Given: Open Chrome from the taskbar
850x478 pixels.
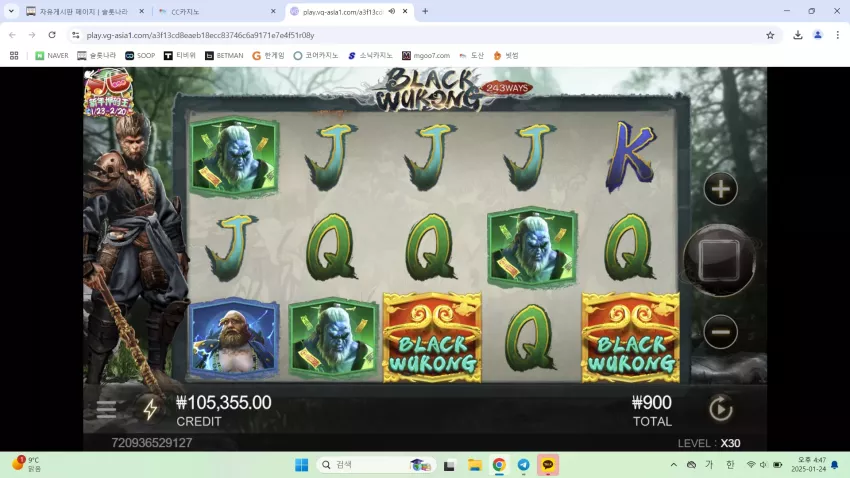Looking at the screenshot, I should click(x=499, y=464).
